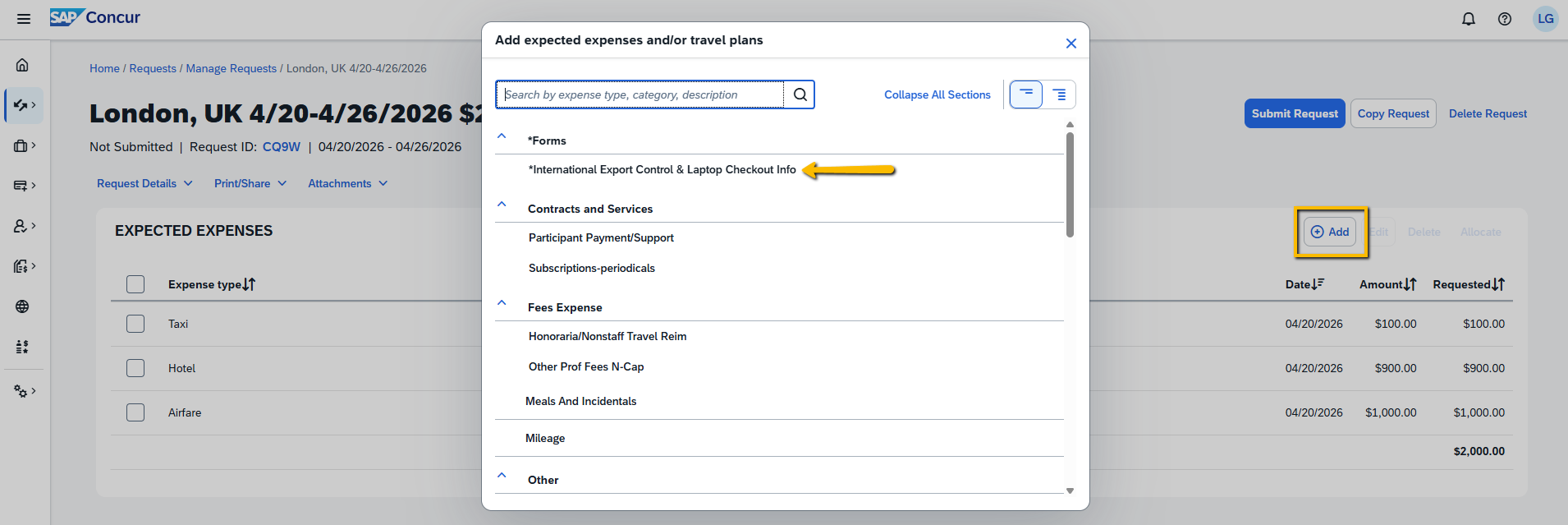Collapse the Fees Expense section chevron
Image resolution: width=1568 pixels, height=525 pixels.
[502, 302]
